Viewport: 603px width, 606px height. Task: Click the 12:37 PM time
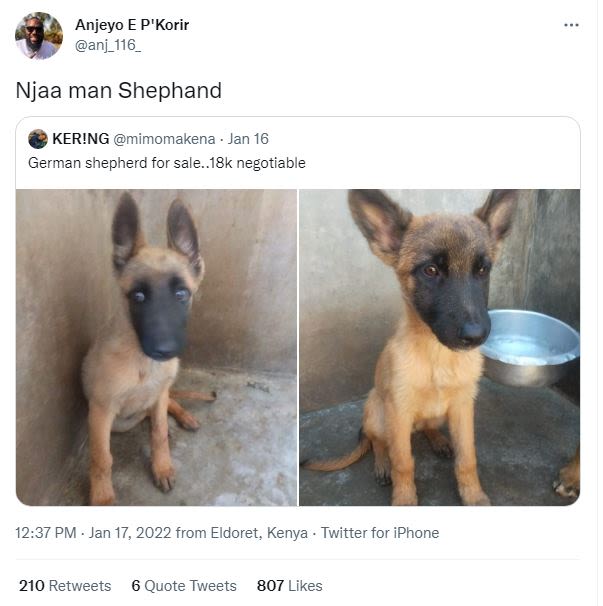coord(45,533)
